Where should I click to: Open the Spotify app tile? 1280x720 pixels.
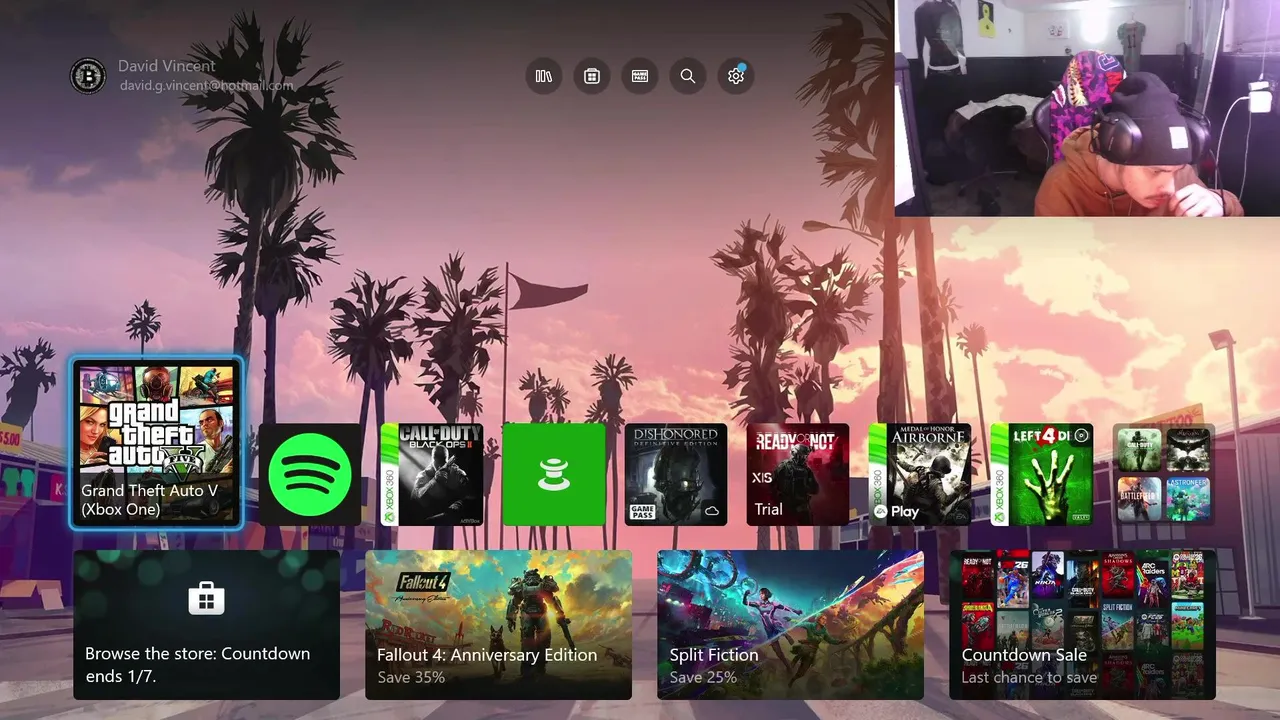coord(310,474)
